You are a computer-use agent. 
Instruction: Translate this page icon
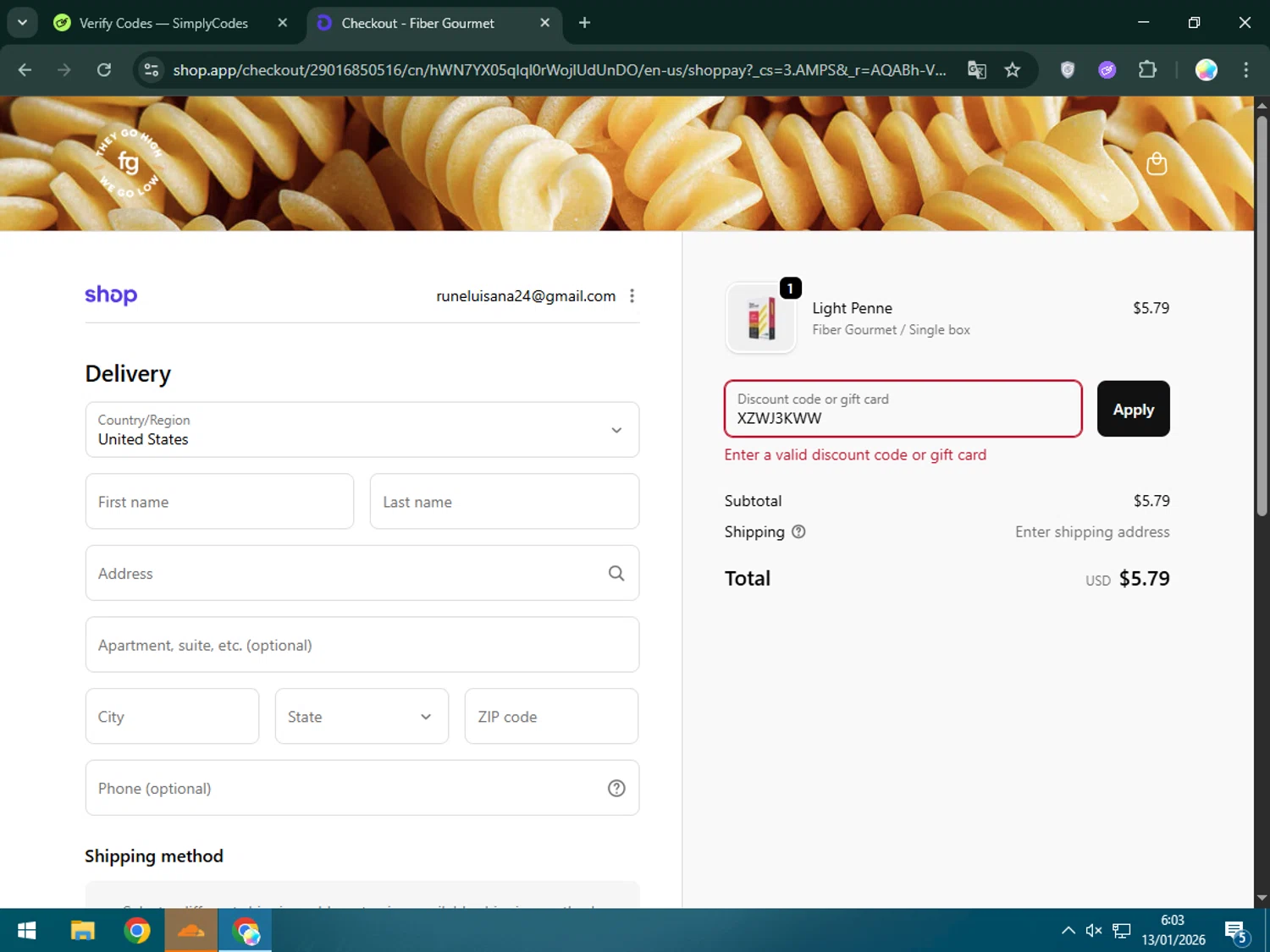(977, 70)
